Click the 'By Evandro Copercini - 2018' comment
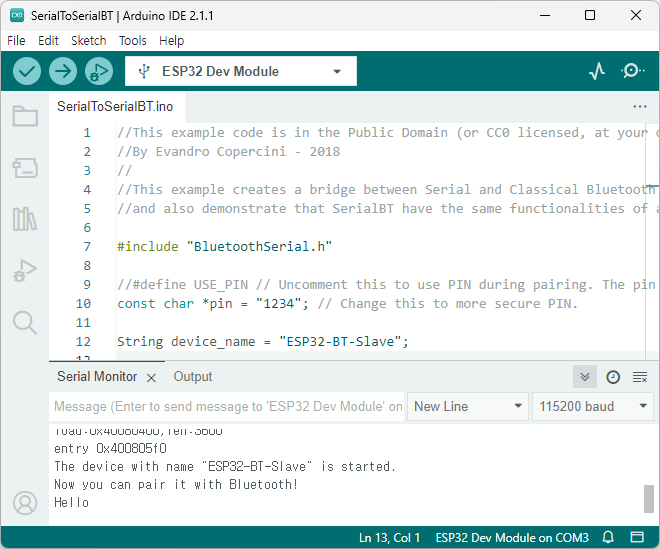Image resolution: width=660 pixels, height=549 pixels. (x=229, y=152)
